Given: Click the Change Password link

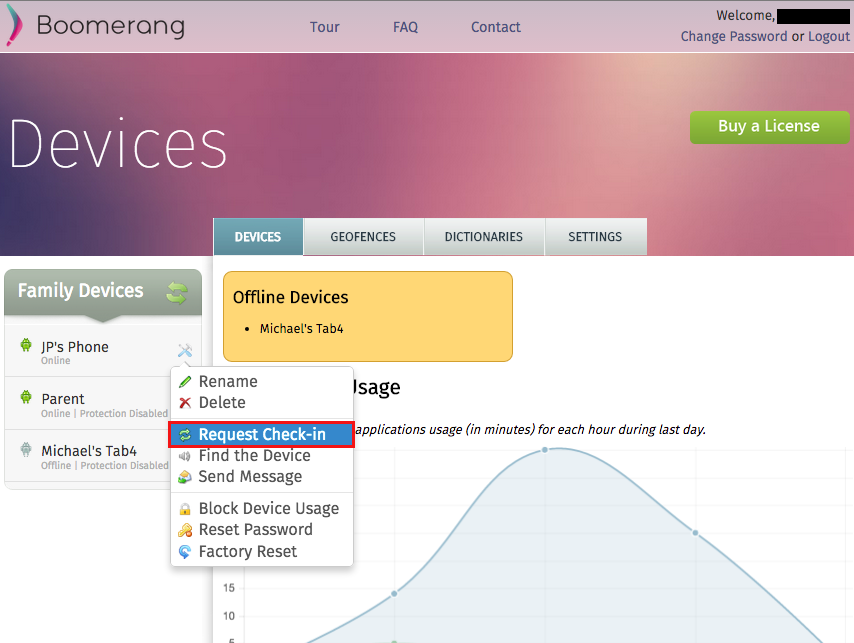Looking at the screenshot, I should pyautogui.click(x=734, y=36).
